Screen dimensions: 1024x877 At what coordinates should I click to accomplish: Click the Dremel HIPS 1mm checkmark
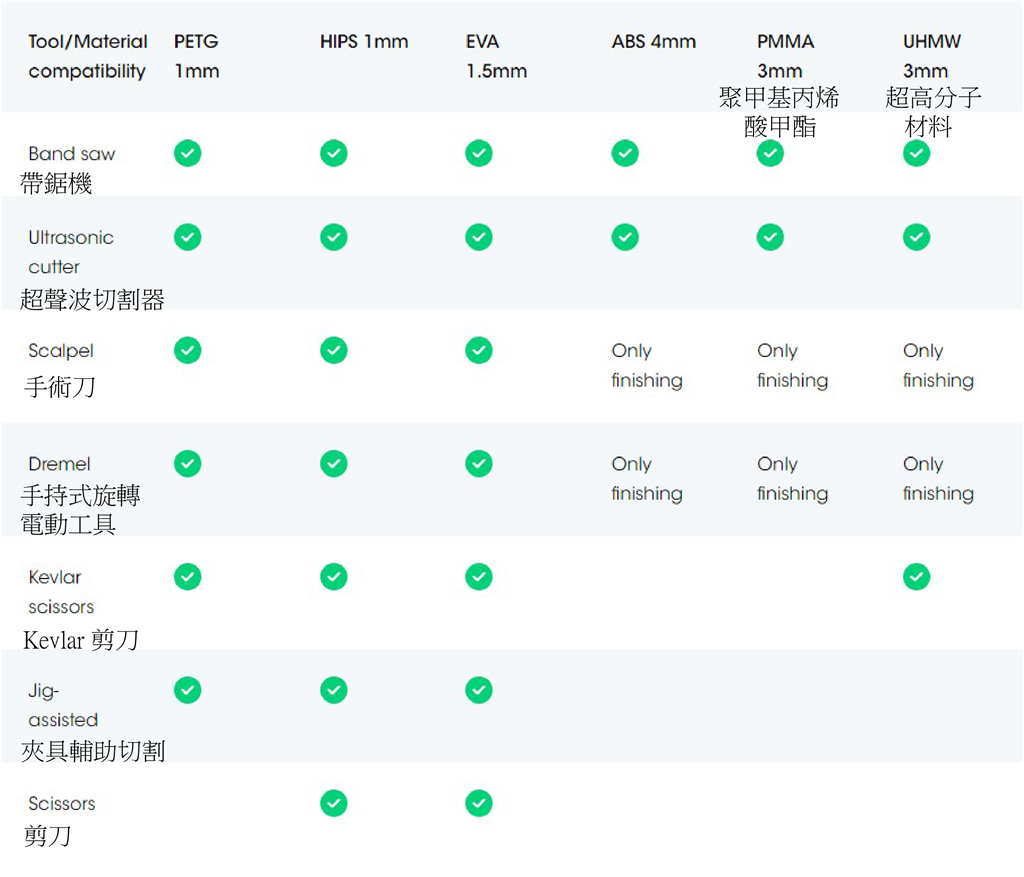pyautogui.click(x=333, y=464)
